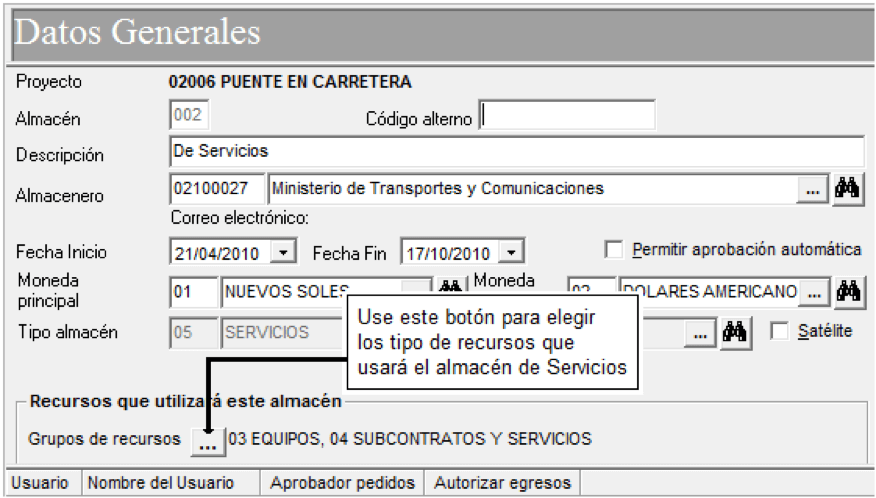The width and height of the screenshot is (876, 498).
Task: Click binoculars search icon next to Almacenero
Action: point(848,189)
